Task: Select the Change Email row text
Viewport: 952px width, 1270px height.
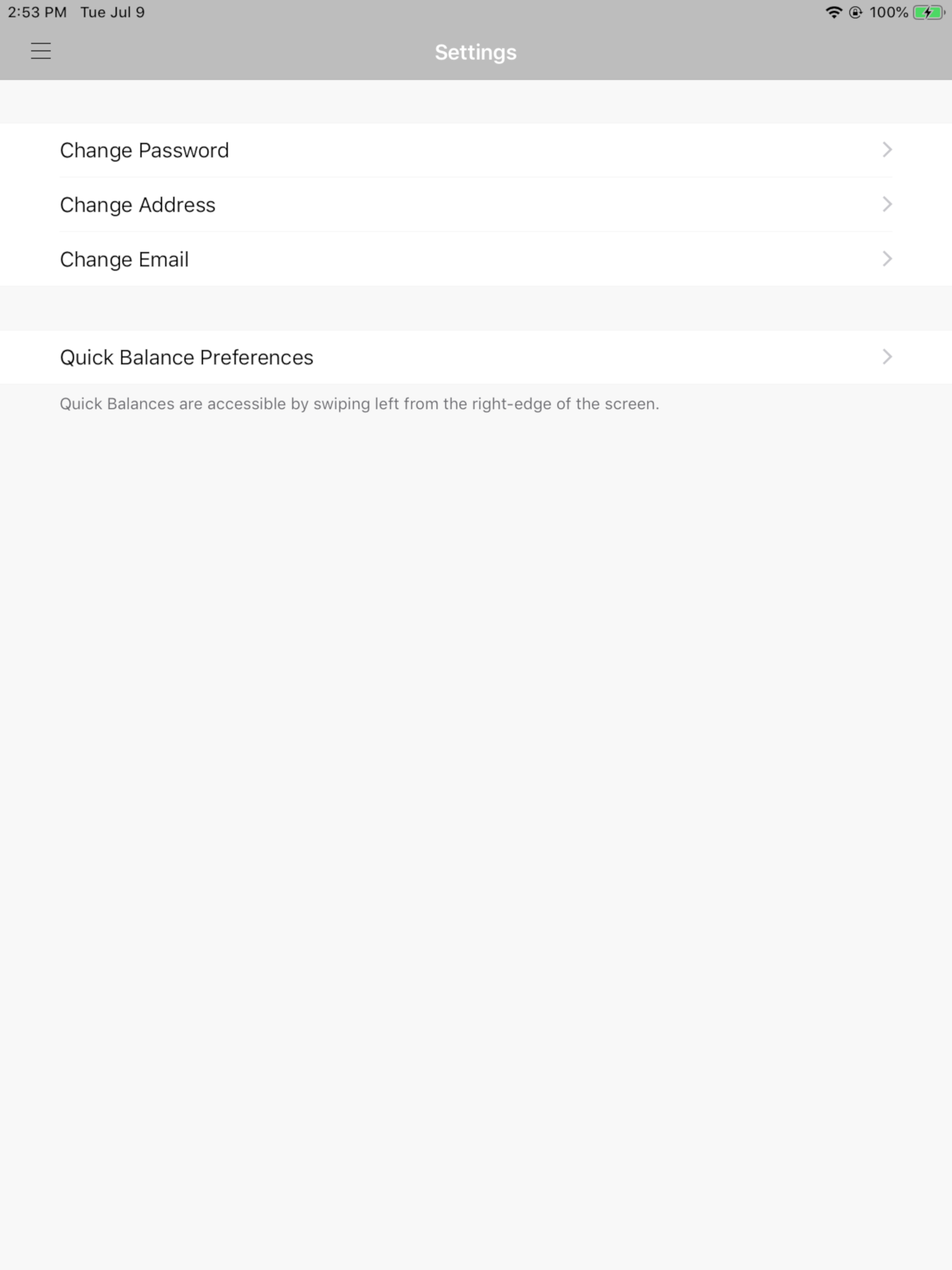Action: (125, 259)
